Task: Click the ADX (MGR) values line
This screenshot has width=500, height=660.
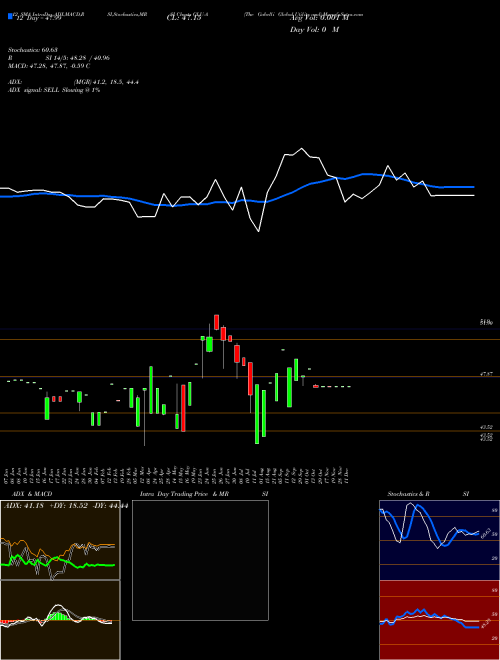Action: [74, 82]
